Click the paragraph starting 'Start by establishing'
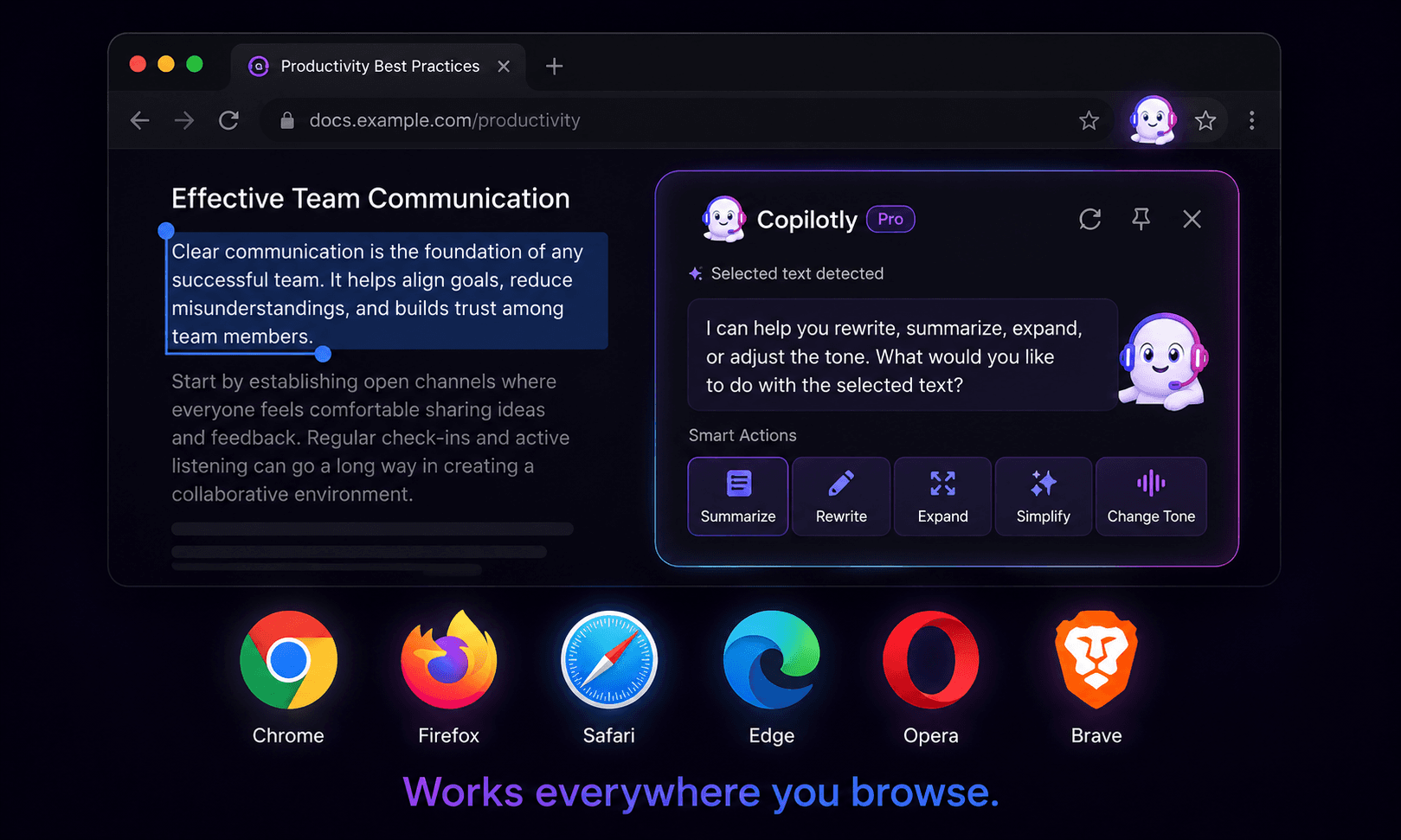The width and height of the screenshot is (1401, 840). pyautogui.click(x=370, y=438)
